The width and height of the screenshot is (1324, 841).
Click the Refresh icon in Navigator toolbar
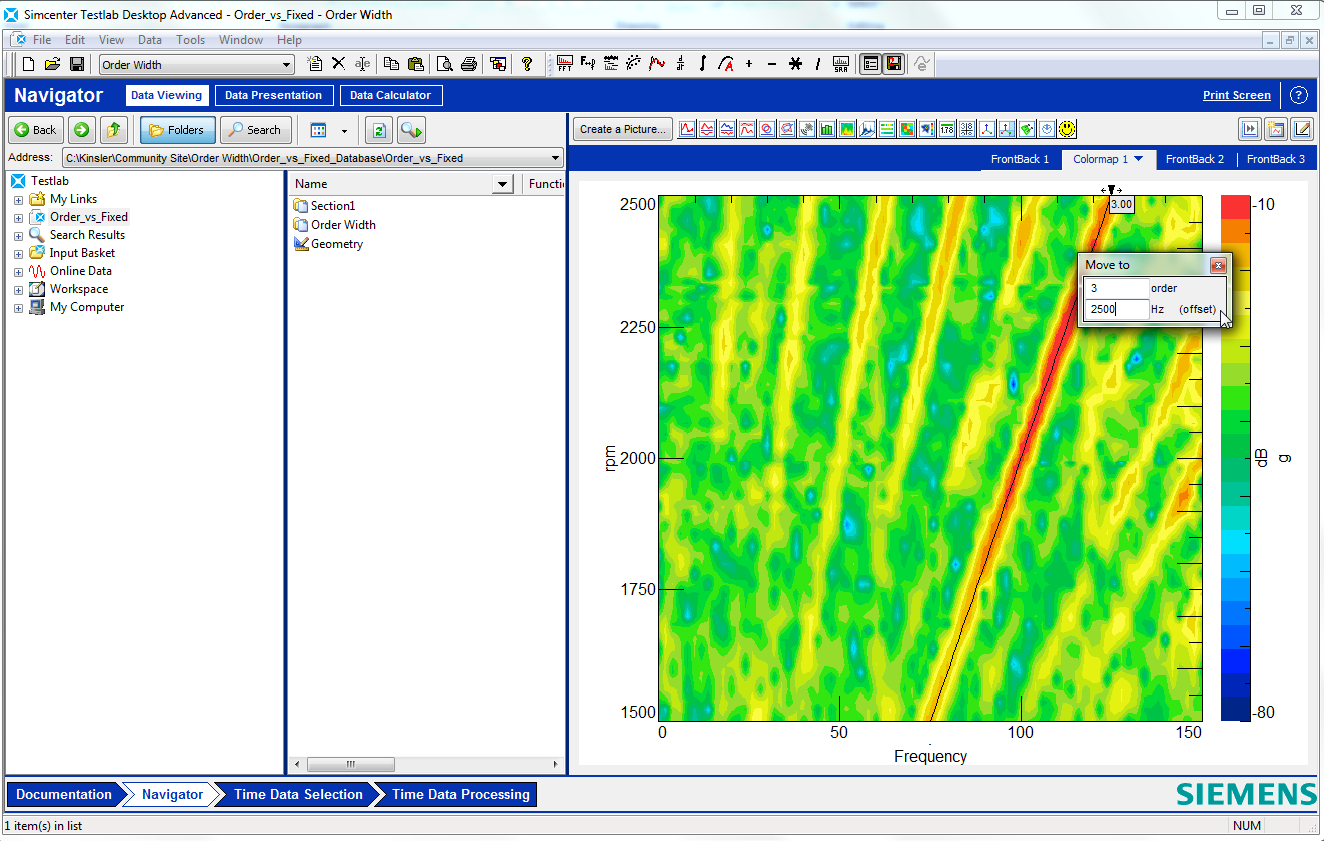[378, 130]
